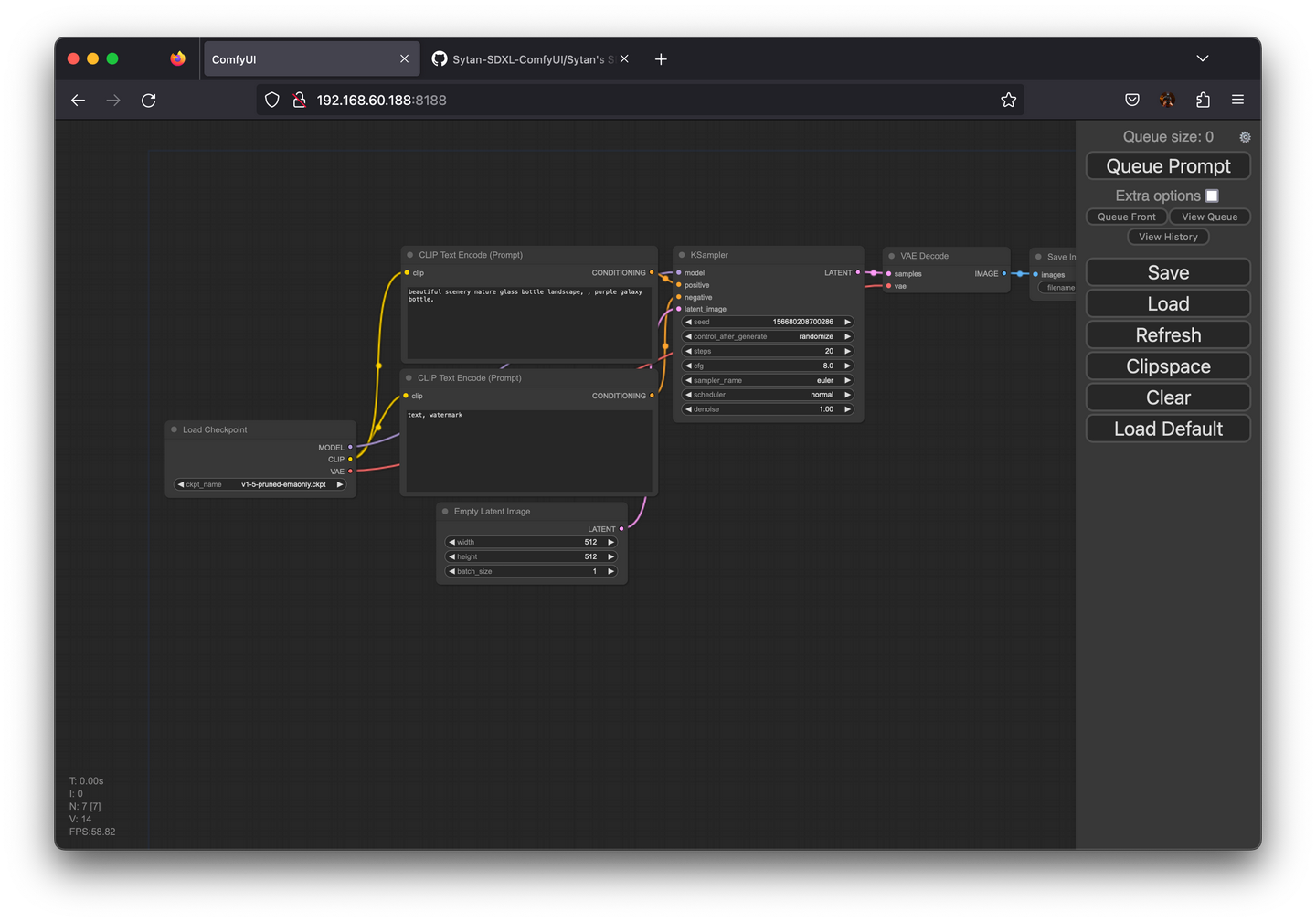Open the browser extensions puzzle icon

click(1203, 100)
